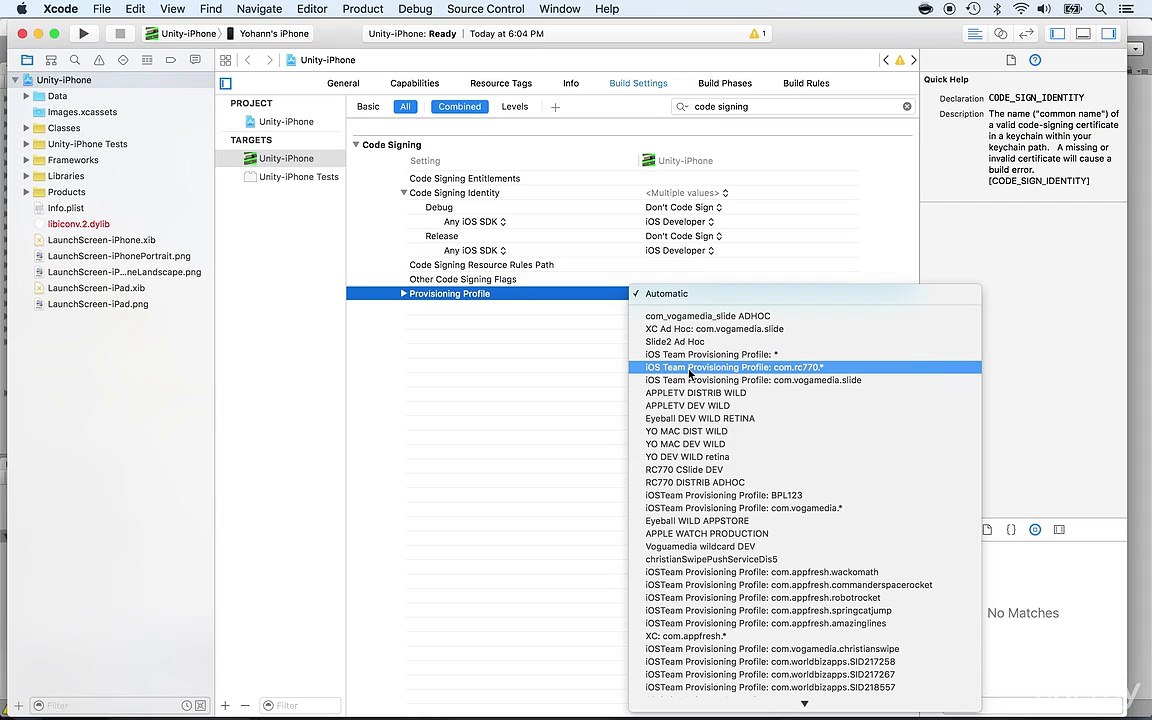Screen dimensions: 1152x720
Task: Show the Quick Help inspector icon
Action: pyautogui.click(x=1035, y=60)
